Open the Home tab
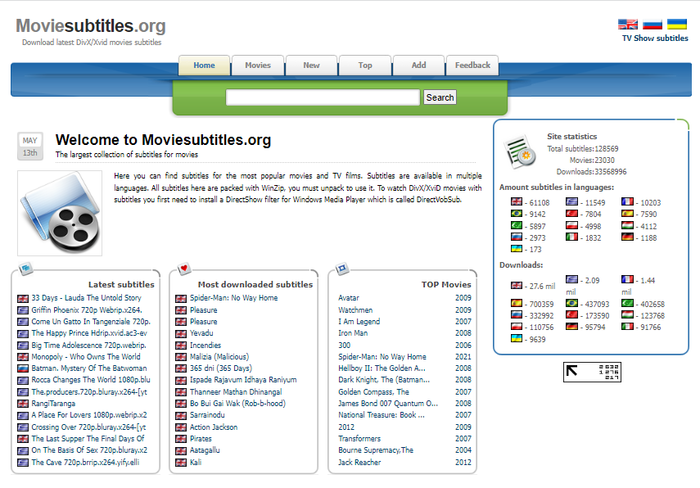This screenshot has height=488, width=700. (204, 65)
